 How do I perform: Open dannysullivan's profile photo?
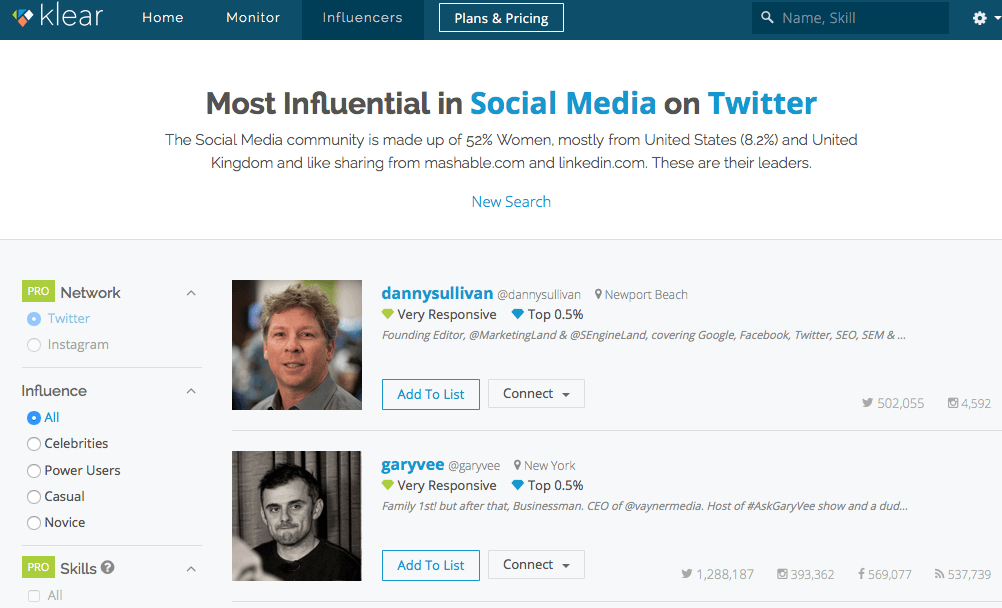pyautogui.click(x=297, y=345)
